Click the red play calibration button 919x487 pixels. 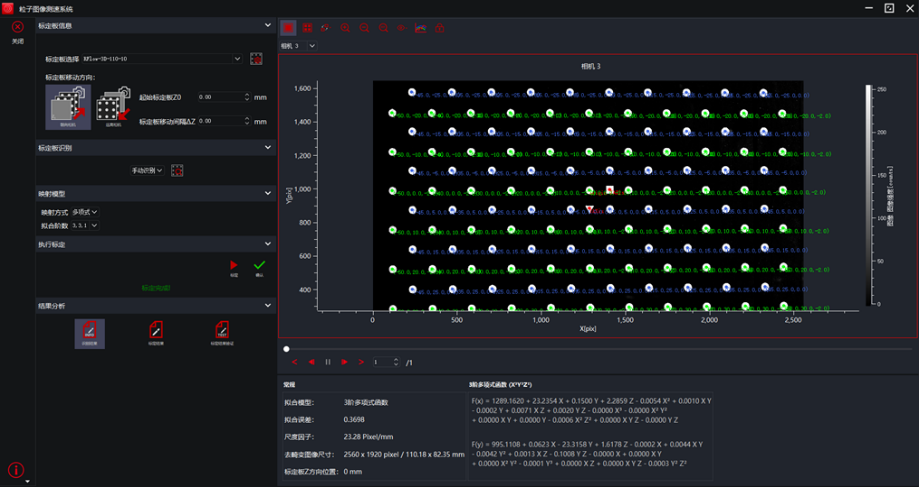pyautogui.click(x=234, y=265)
